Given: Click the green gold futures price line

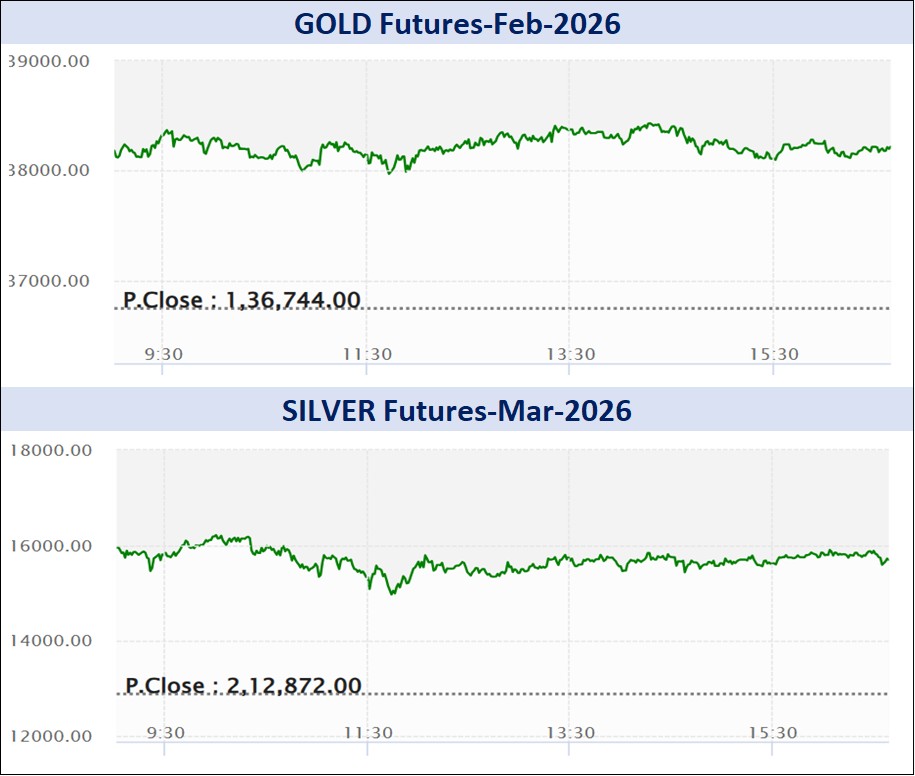Looking at the screenshot, I should click(x=560, y=130).
